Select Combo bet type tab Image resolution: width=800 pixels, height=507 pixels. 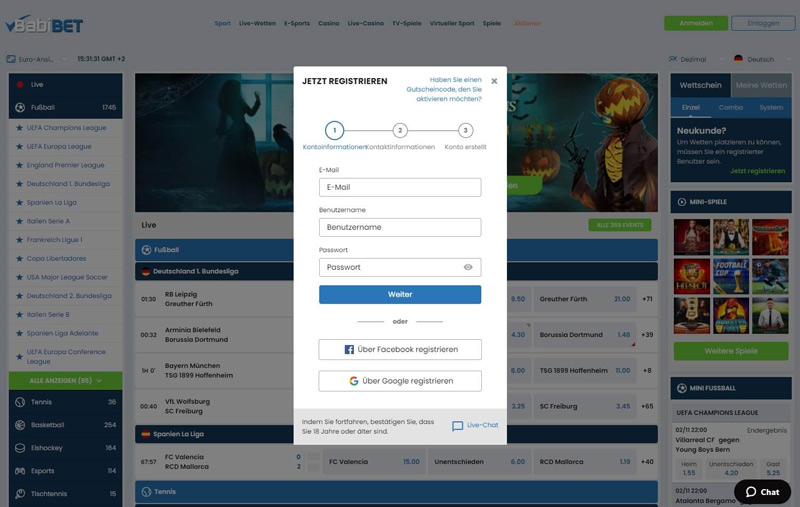pyautogui.click(x=731, y=108)
